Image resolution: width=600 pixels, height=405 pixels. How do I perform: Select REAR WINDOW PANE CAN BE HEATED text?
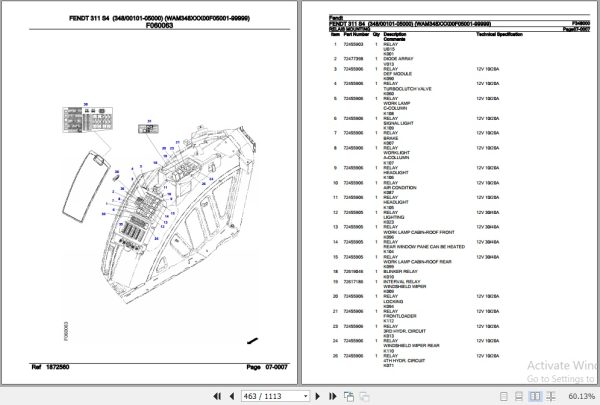point(424,247)
